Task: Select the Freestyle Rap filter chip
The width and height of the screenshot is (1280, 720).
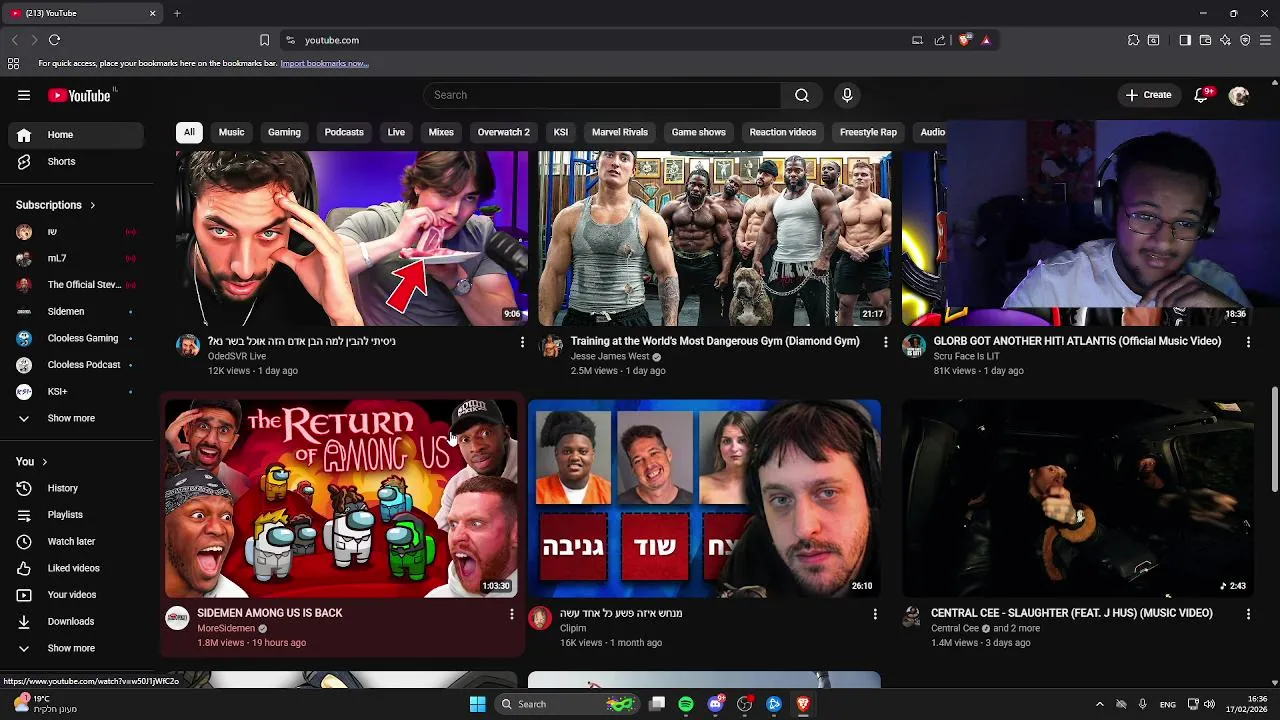Action: click(868, 132)
